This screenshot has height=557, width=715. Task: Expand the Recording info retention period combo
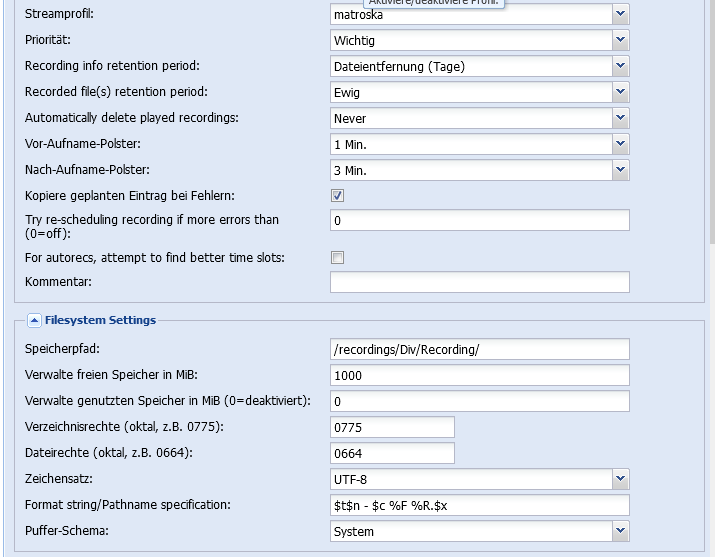tap(620, 66)
